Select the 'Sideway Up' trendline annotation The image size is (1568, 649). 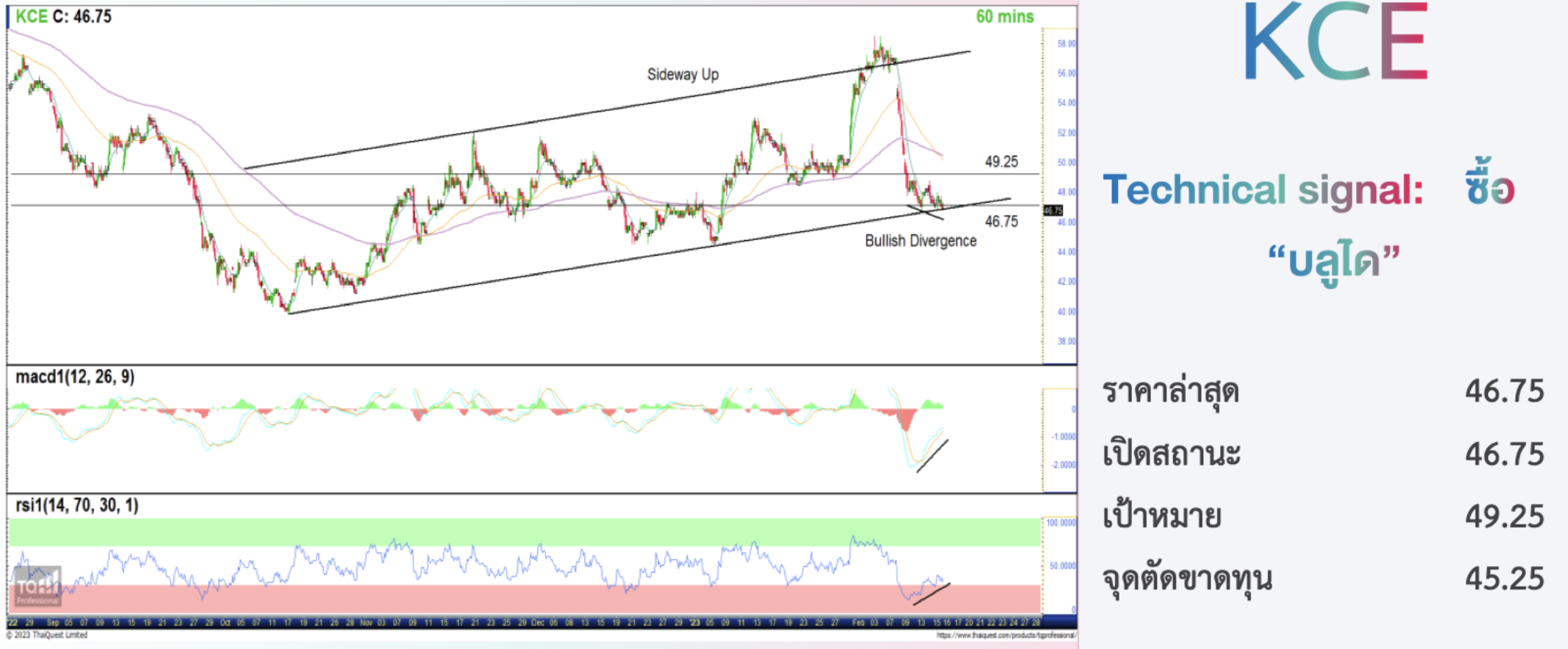(683, 74)
